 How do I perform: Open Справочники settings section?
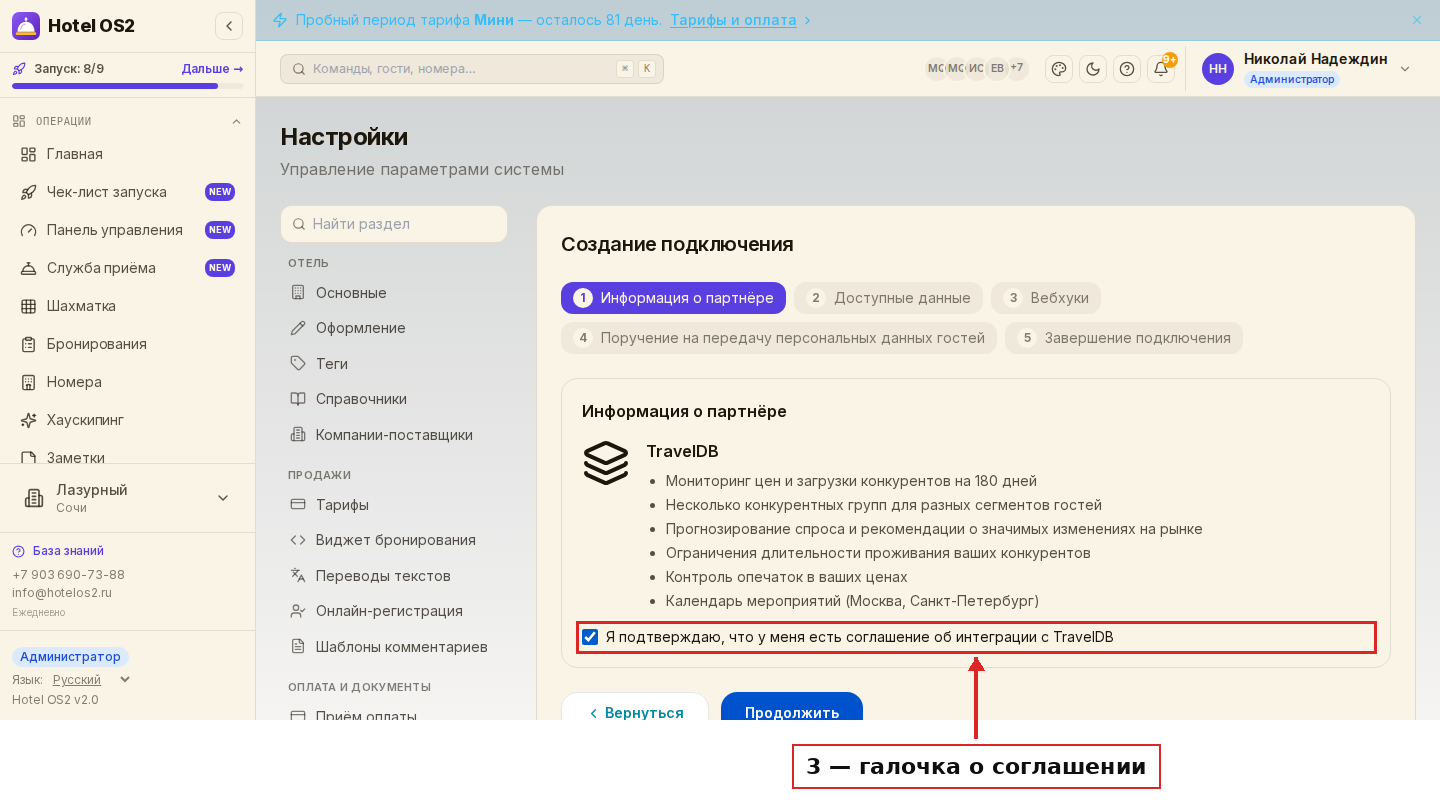(394, 399)
